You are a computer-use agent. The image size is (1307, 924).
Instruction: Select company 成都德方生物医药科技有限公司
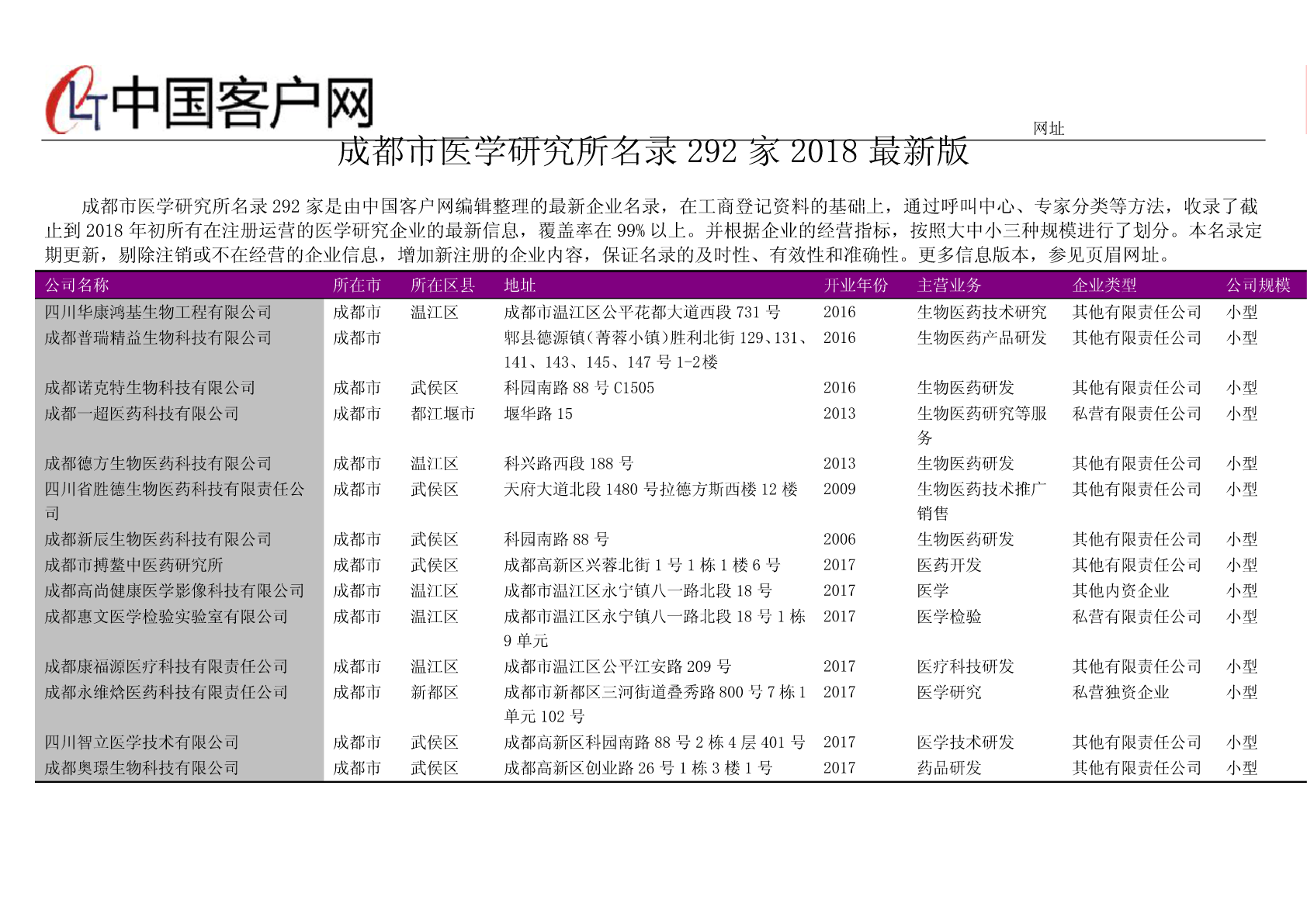(158, 464)
